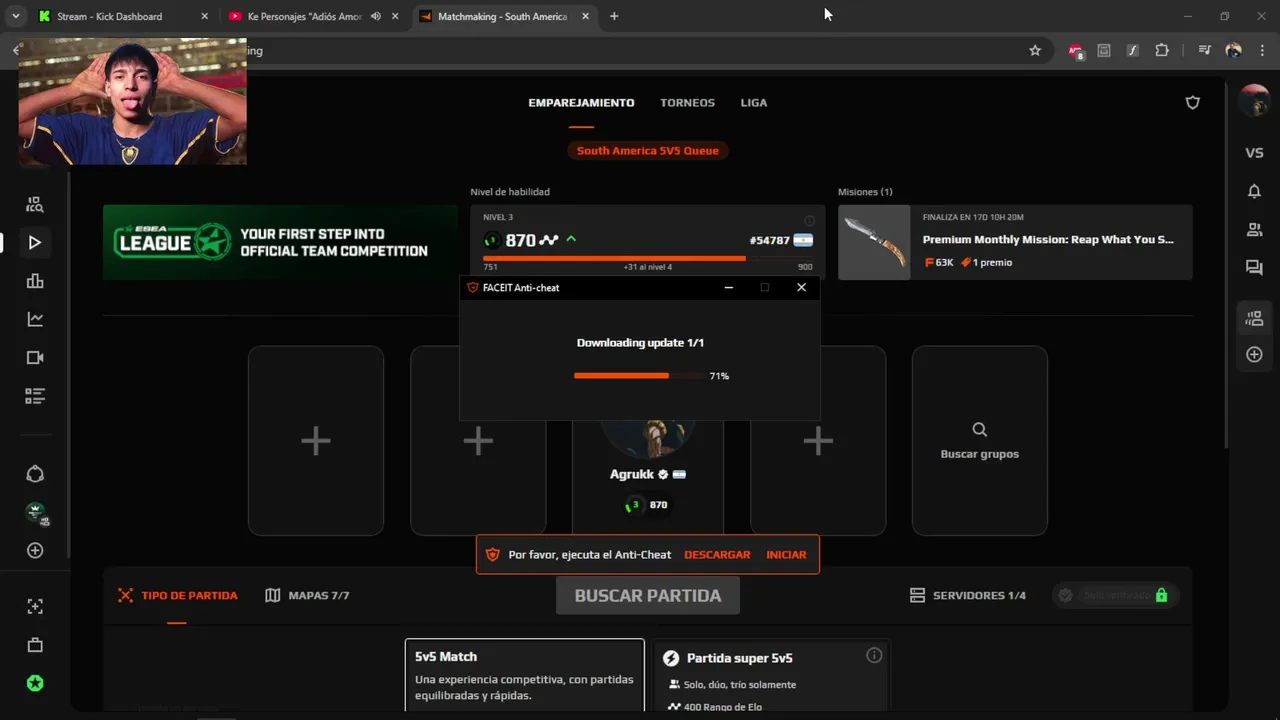Open the VS icon in right sidebar
1280x720 pixels.
pyautogui.click(x=1254, y=153)
